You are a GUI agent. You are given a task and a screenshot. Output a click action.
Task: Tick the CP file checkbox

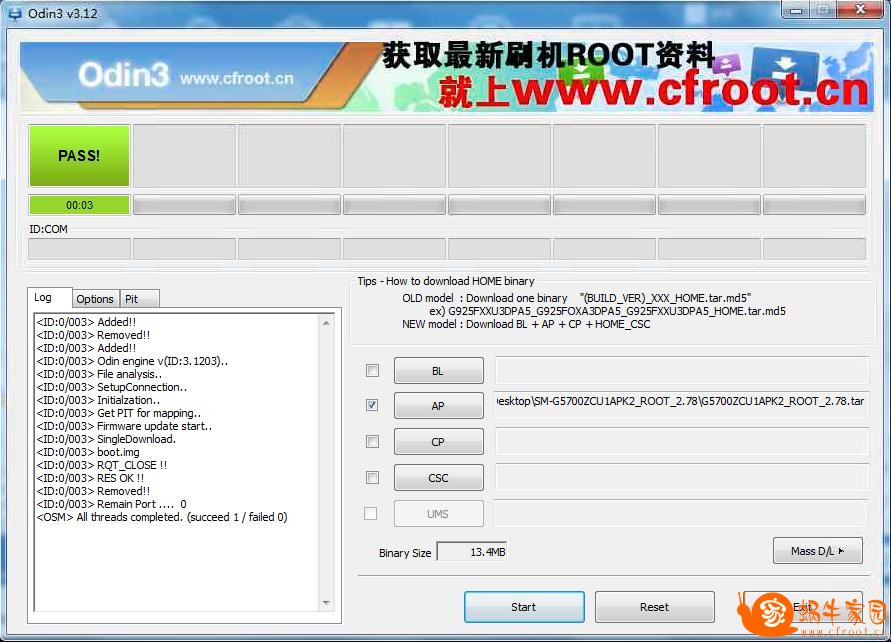(x=372, y=441)
